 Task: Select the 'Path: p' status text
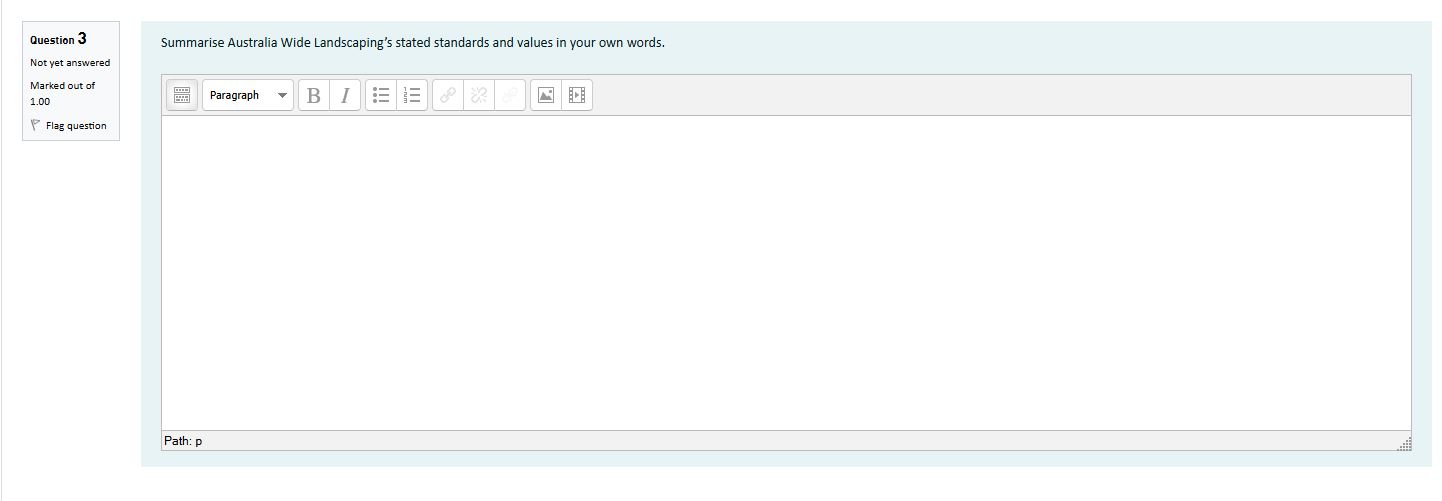coord(183,441)
